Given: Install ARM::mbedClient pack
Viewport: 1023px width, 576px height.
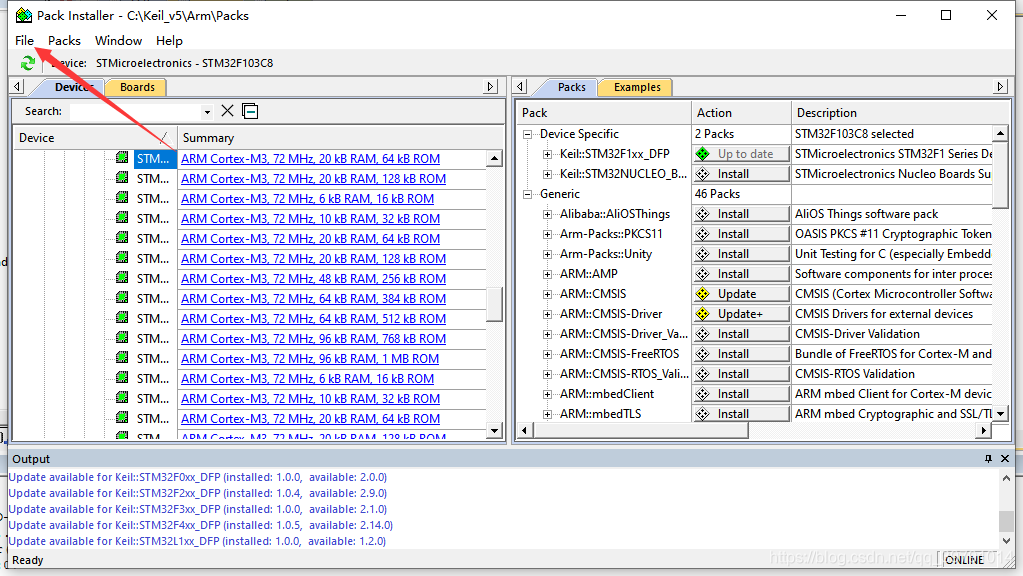Looking at the screenshot, I should [741, 394].
